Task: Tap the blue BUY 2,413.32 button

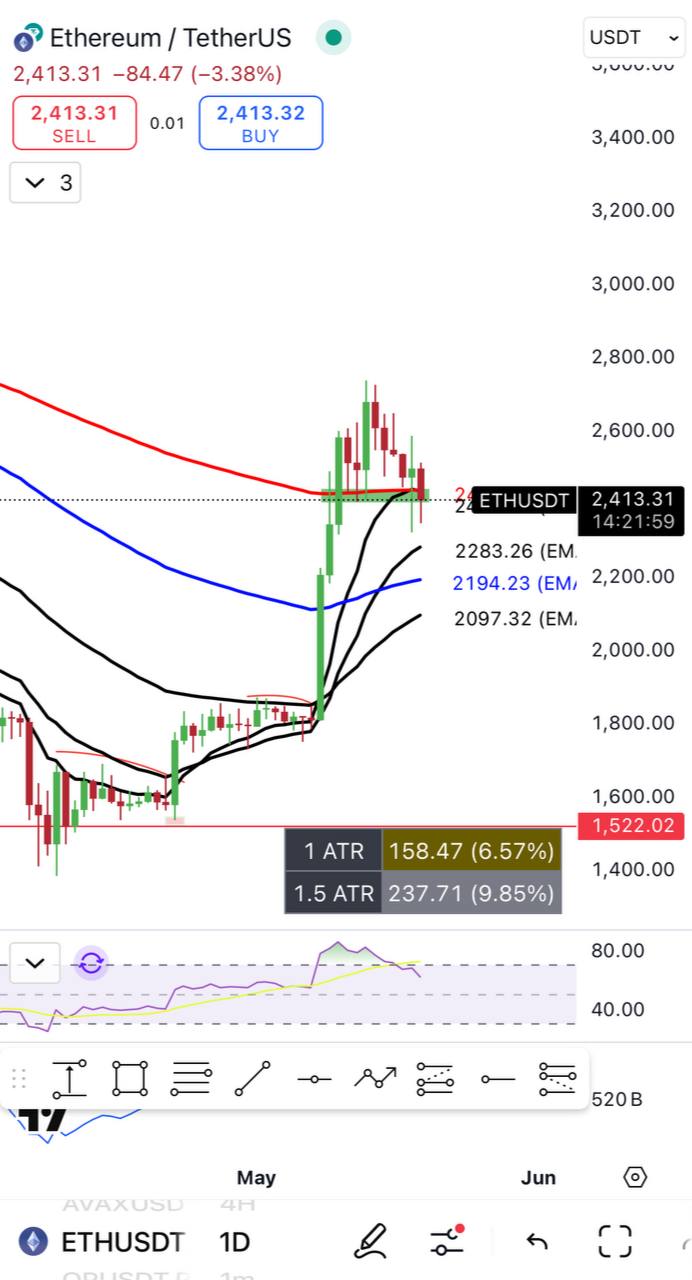Action: (x=261, y=123)
